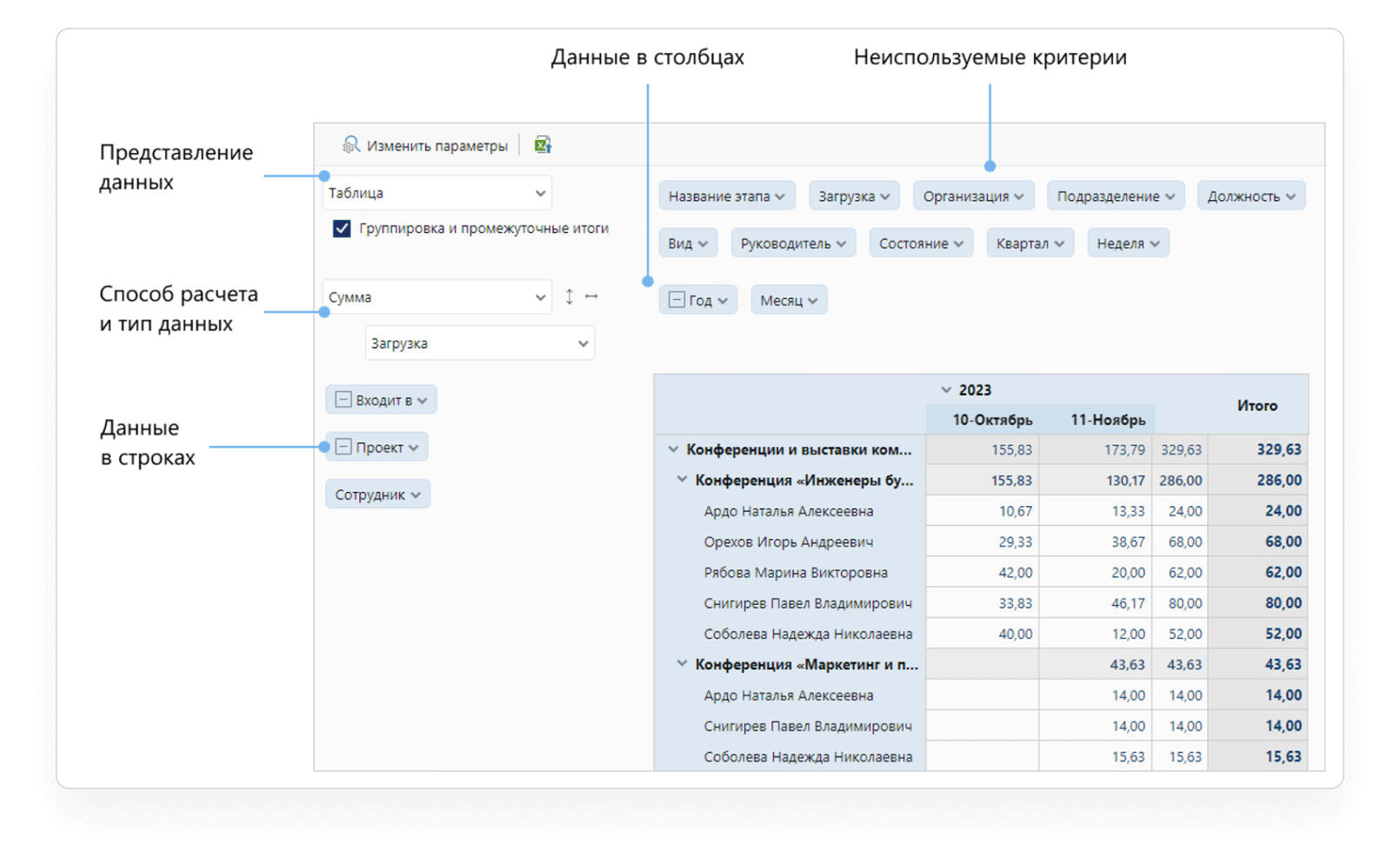Collapse the 2023 year column group
The width and height of the screenshot is (1400, 864).
(x=946, y=390)
